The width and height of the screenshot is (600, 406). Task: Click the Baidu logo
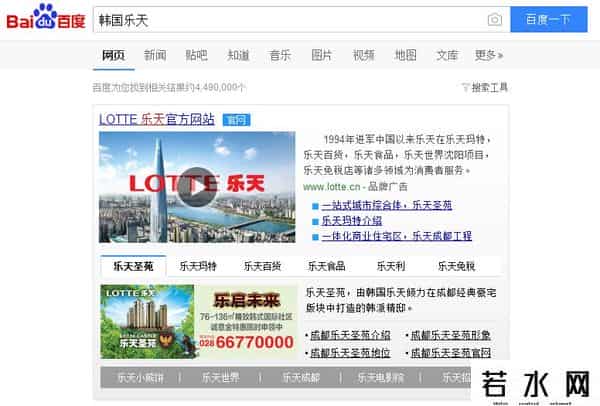46,17
